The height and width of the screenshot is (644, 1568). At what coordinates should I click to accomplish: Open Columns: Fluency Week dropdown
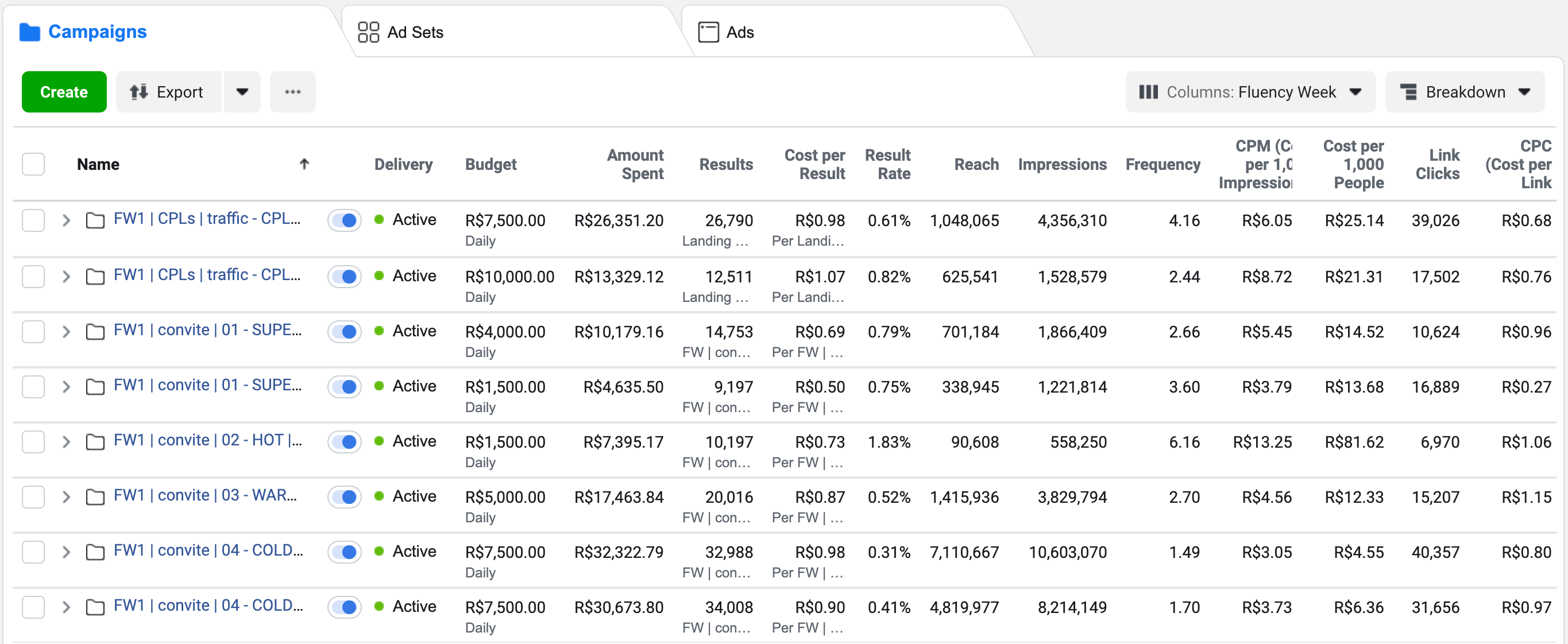(1250, 92)
